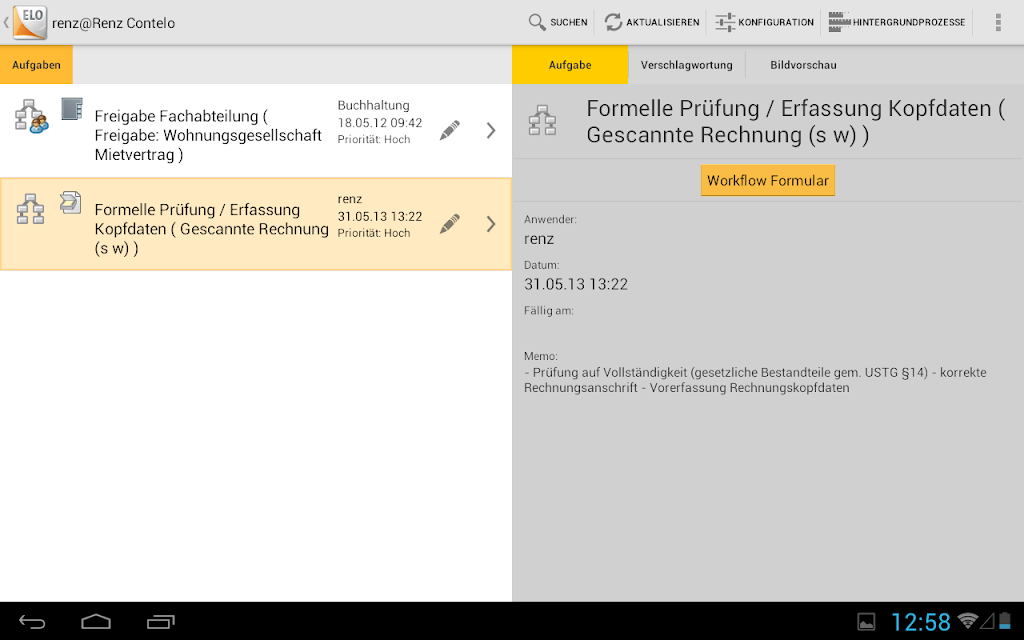1024x640 pixels.
Task: Click workflow icon in detail header
Action: pyautogui.click(x=542, y=120)
